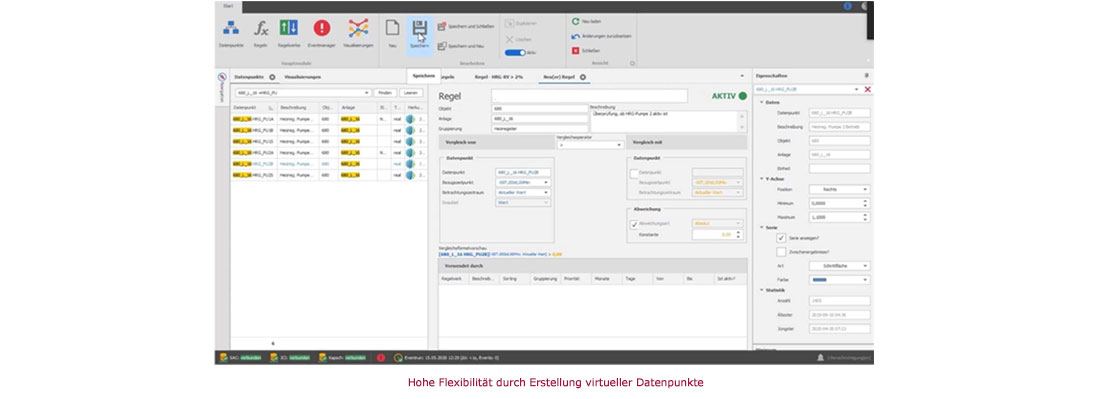Toggle the Abweichungsart checkbox
This screenshot has height=399, width=1112.
coord(634,224)
